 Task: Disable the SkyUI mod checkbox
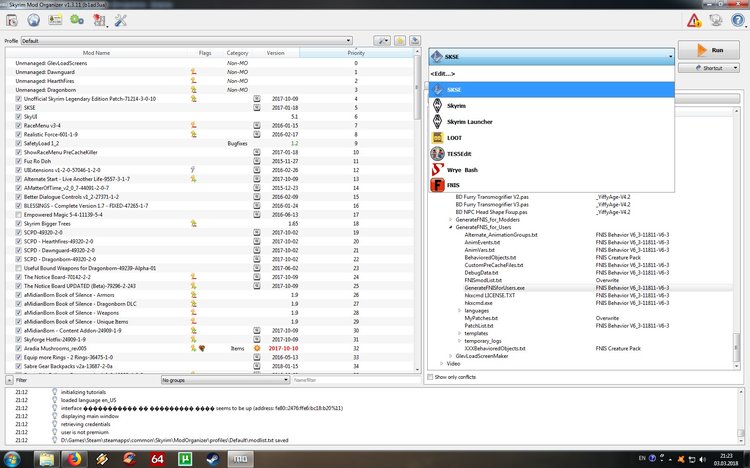click(x=19, y=117)
